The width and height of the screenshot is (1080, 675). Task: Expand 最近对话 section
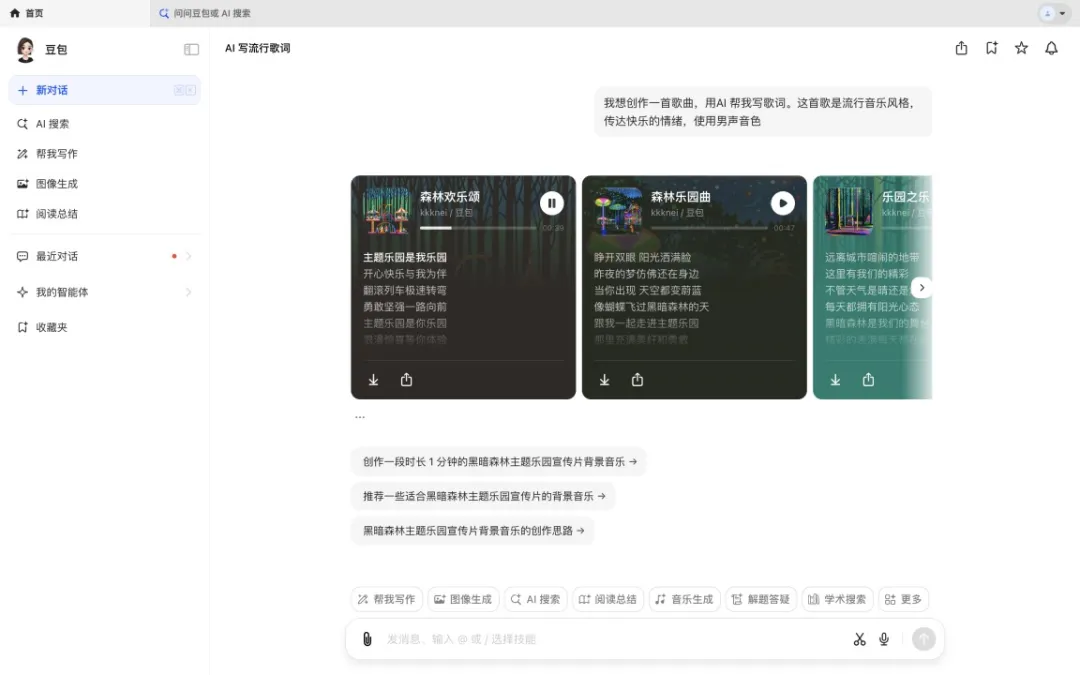click(x=188, y=256)
